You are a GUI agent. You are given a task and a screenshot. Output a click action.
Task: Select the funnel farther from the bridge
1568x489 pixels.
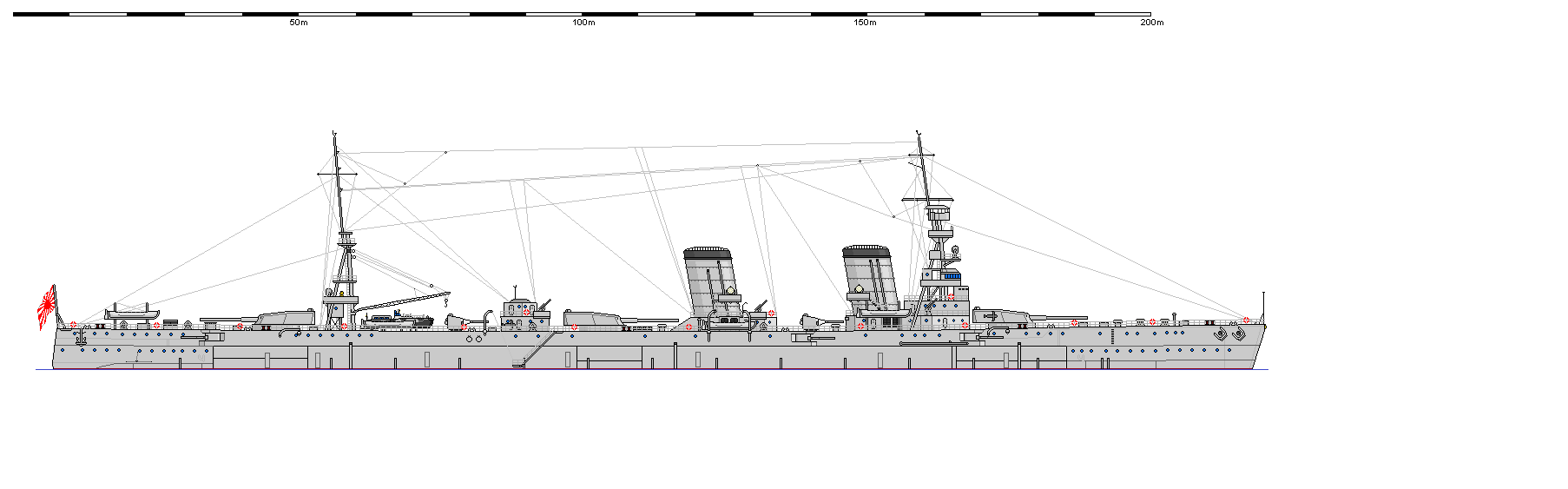(712, 282)
